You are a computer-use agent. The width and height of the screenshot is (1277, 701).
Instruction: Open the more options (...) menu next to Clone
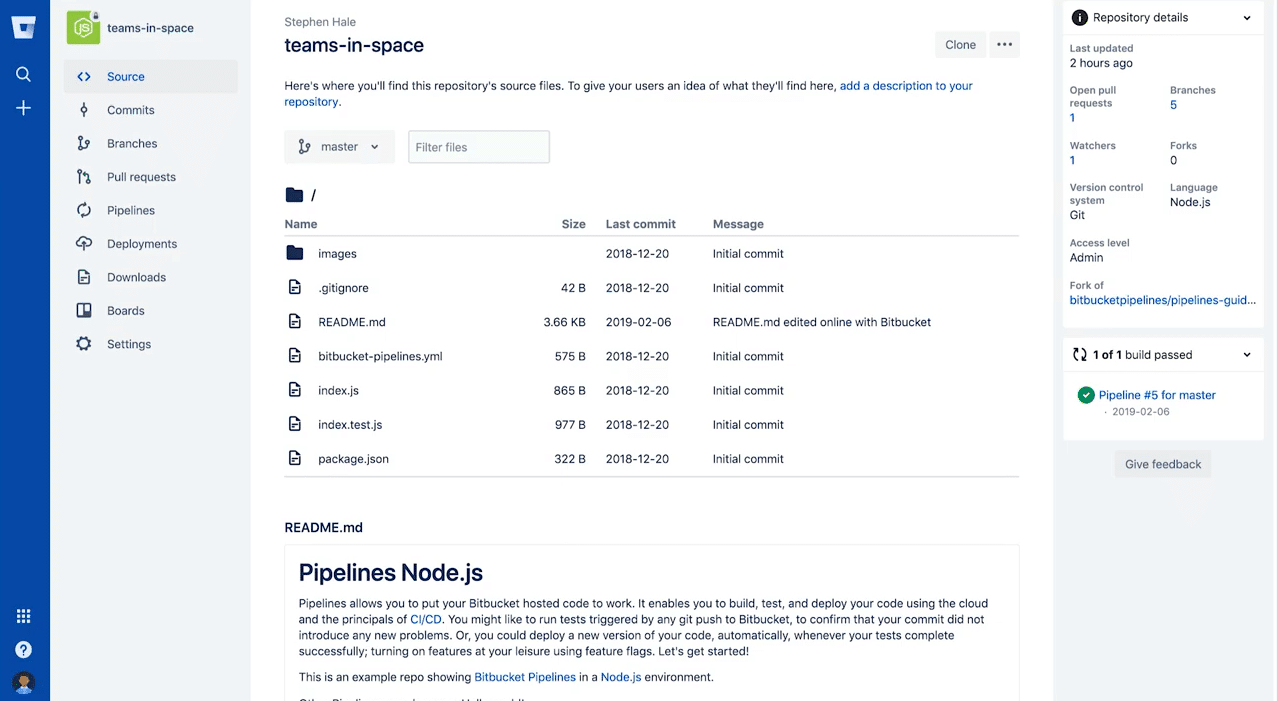(1004, 44)
